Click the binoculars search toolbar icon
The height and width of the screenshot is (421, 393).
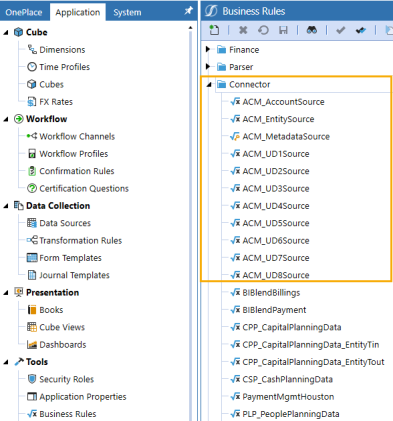(312, 30)
